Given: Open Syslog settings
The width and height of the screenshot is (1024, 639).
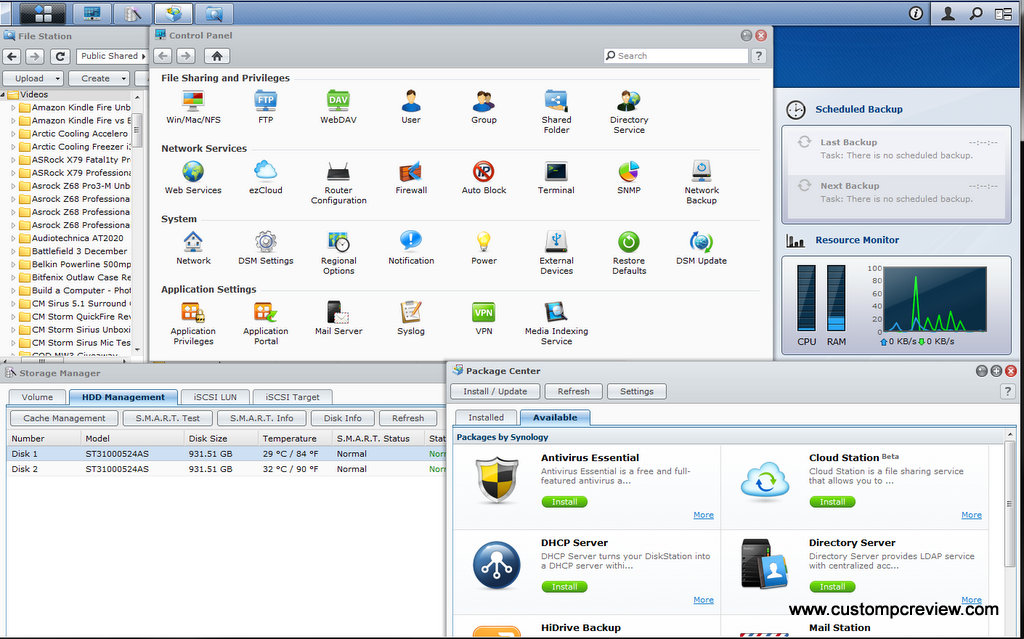Looking at the screenshot, I should (411, 318).
